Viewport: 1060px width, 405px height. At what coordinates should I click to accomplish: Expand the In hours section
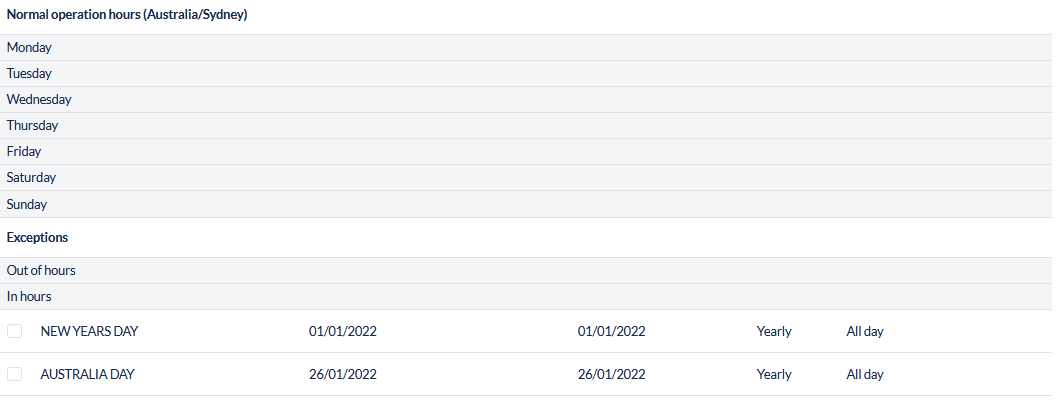pos(29,296)
